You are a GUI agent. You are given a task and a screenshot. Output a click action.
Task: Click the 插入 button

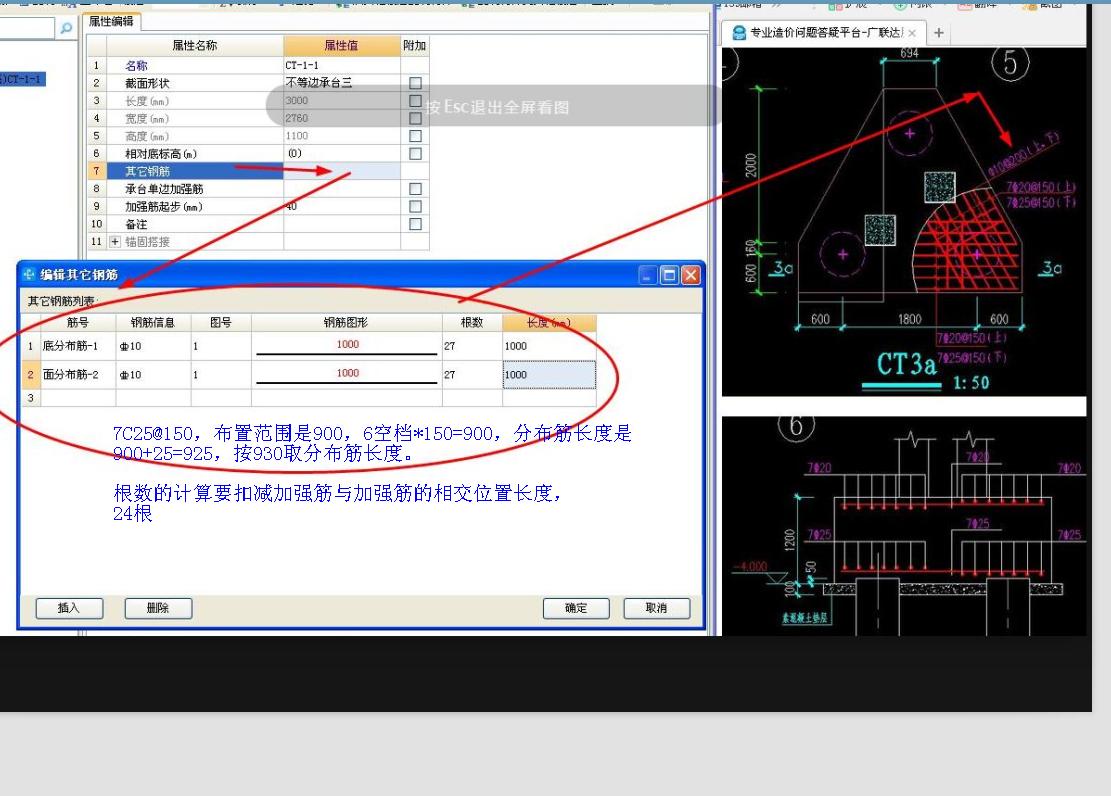(x=69, y=608)
